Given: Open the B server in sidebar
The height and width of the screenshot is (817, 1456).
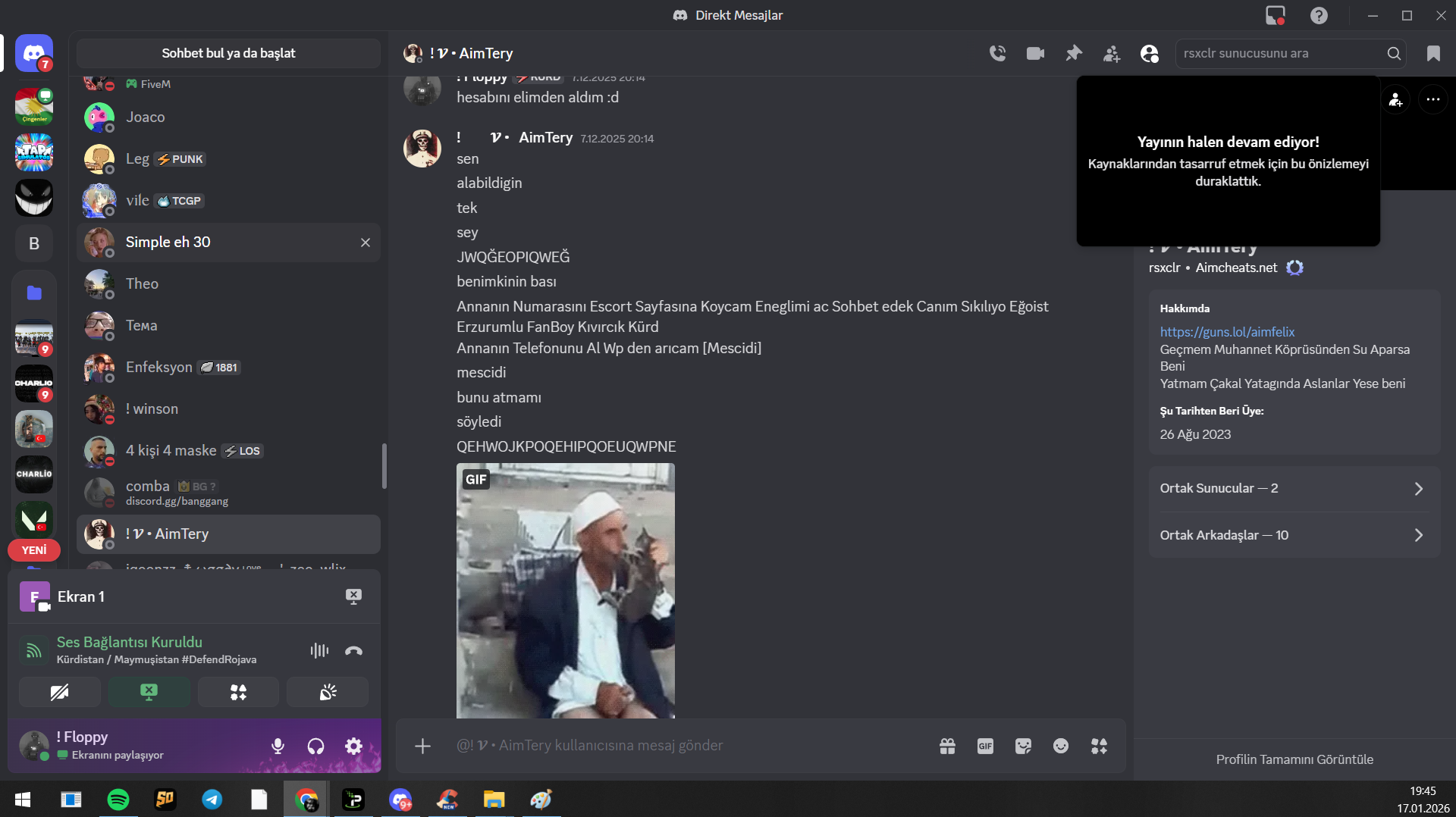Looking at the screenshot, I should pos(34,243).
